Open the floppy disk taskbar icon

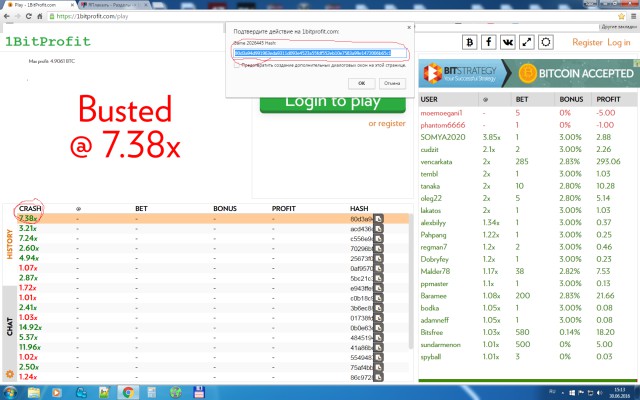pos(199,393)
